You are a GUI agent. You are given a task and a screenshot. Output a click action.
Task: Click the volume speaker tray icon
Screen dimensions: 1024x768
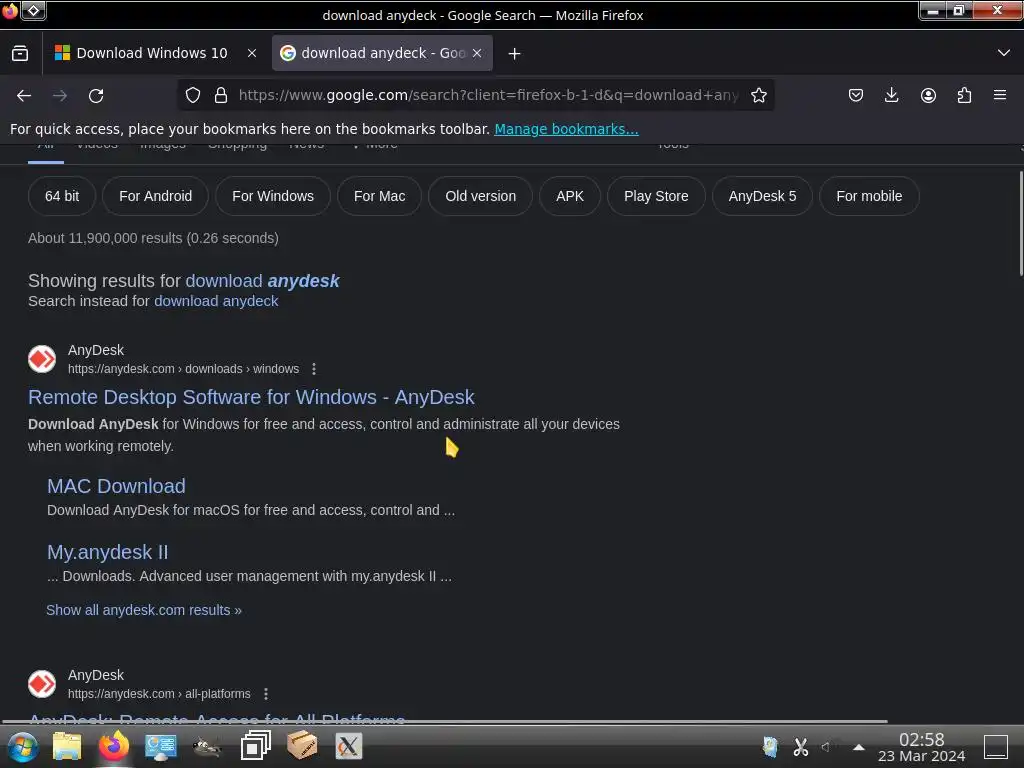pos(827,747)
